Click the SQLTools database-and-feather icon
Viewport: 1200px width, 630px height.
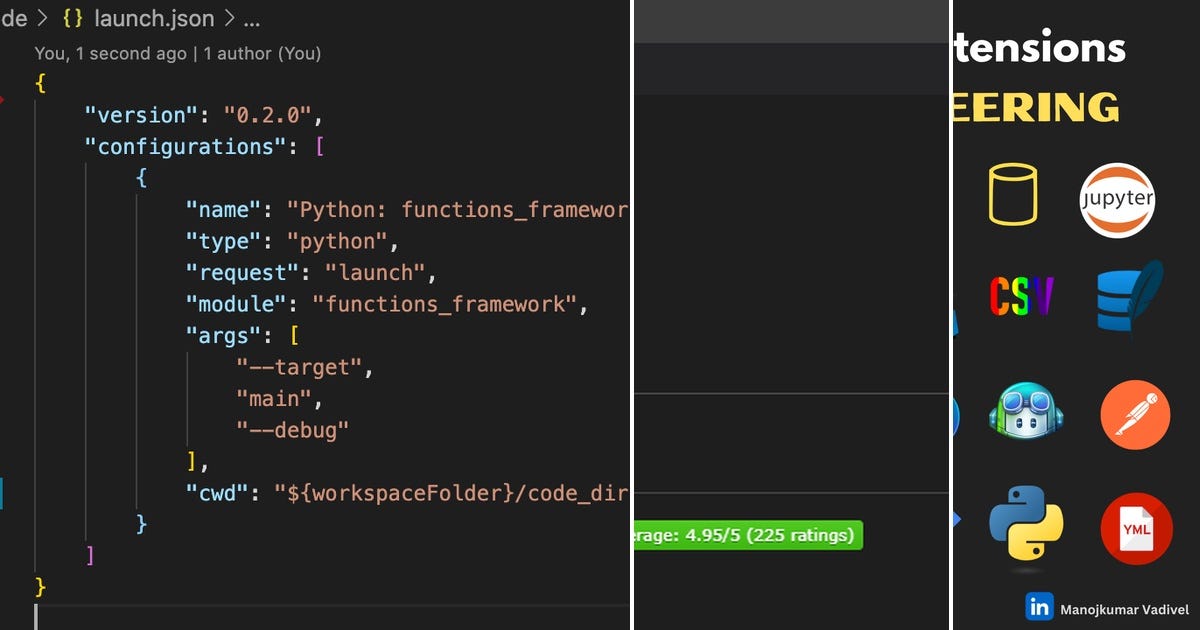click(1131, 300)
